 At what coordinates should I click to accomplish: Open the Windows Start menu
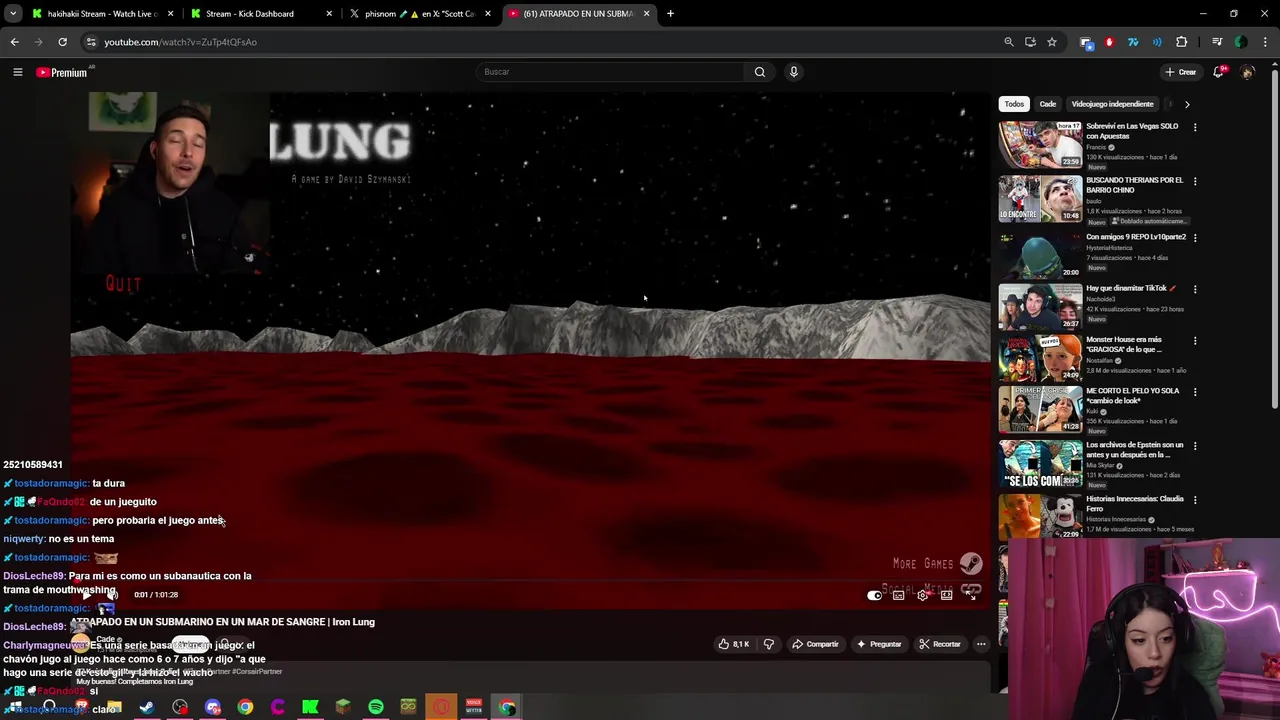pyautogui.click(x=15, y=708)
